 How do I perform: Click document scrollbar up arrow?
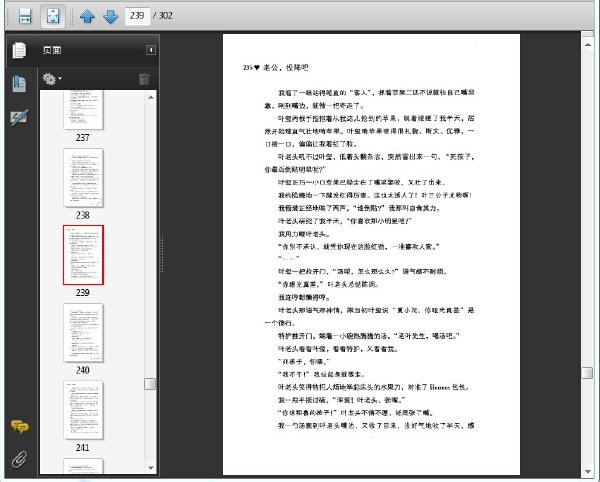tap(587, 45)
